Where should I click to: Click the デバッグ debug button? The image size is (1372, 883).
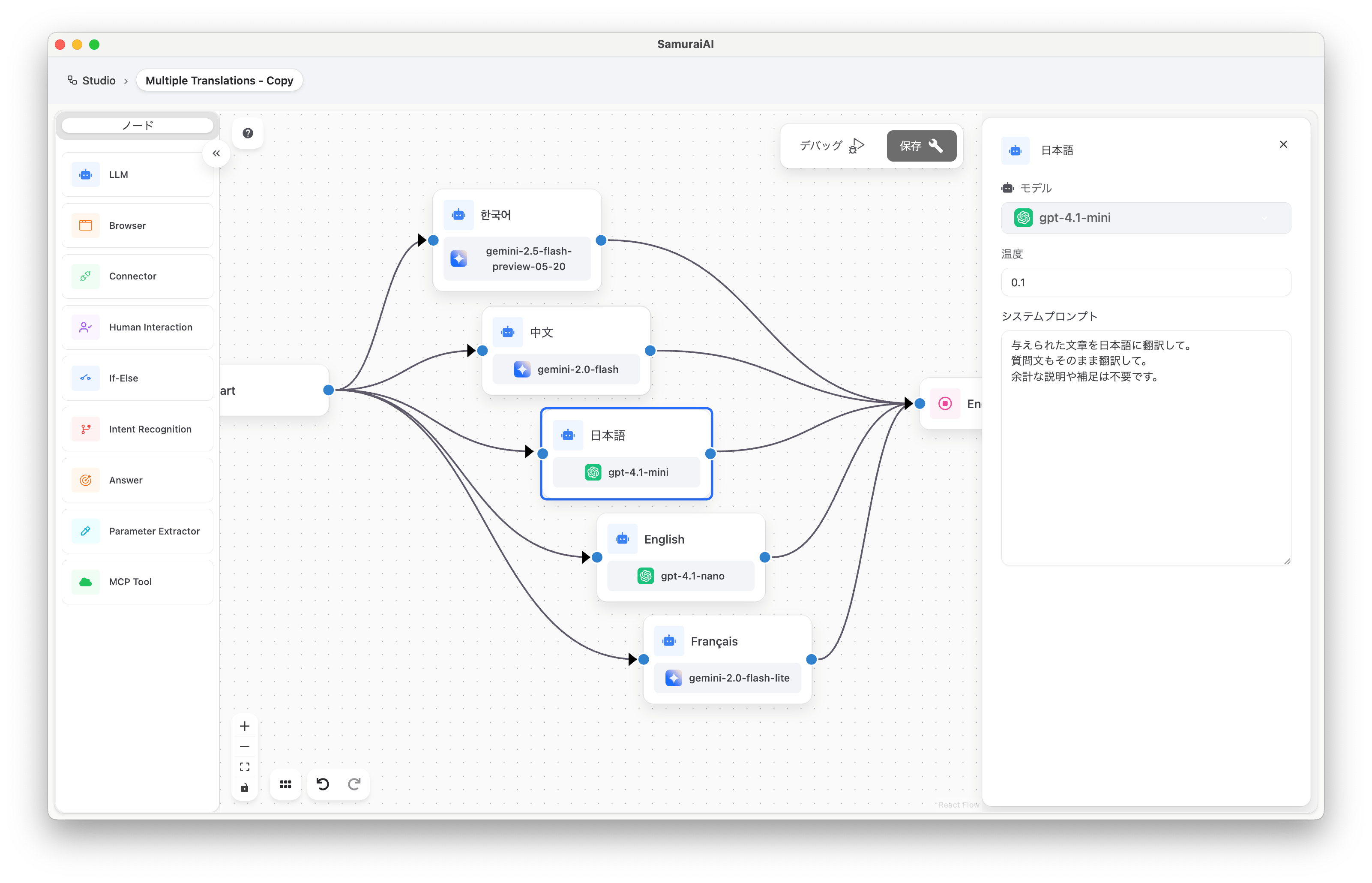pos(832,146)
